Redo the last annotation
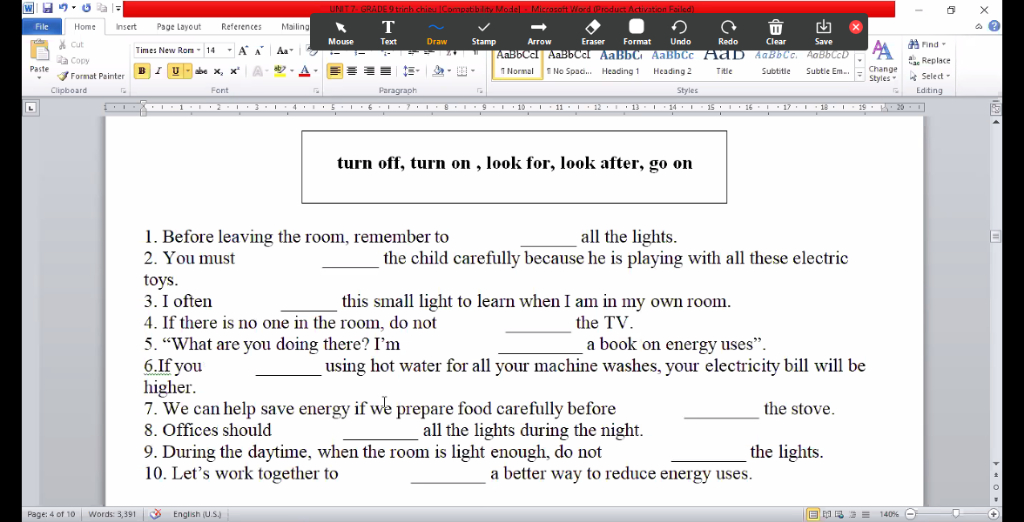Screen dimensions: 1024x522 [728, 32]
